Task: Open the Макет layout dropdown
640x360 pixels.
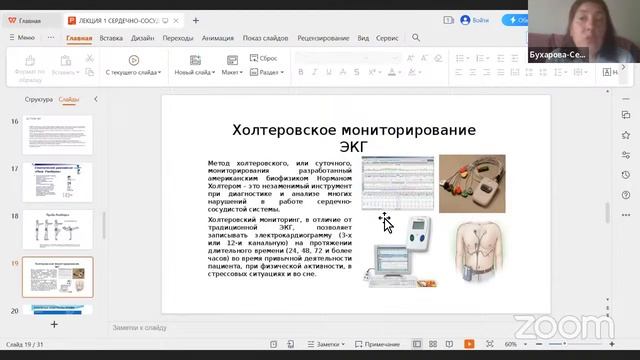Action: 232,72
